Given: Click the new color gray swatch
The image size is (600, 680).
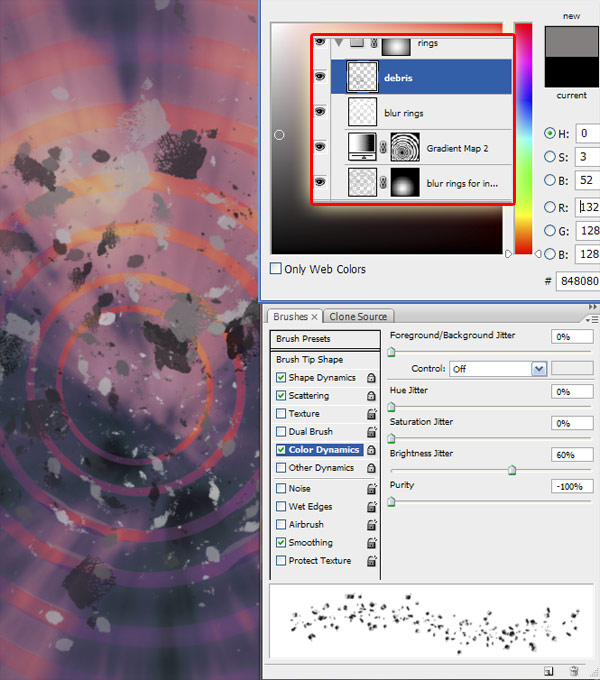Looking at the screenshot, I should point(571,42).
